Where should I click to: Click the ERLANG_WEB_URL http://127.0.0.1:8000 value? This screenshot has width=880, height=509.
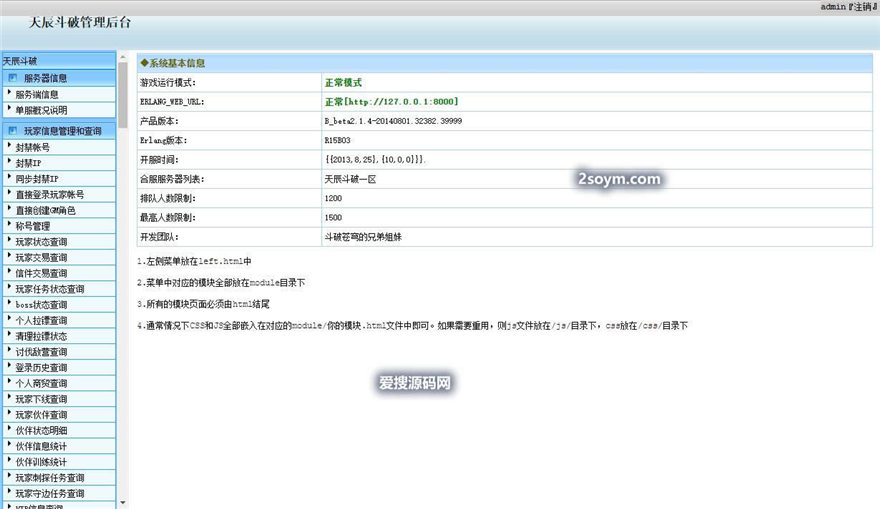coord(392,101)
